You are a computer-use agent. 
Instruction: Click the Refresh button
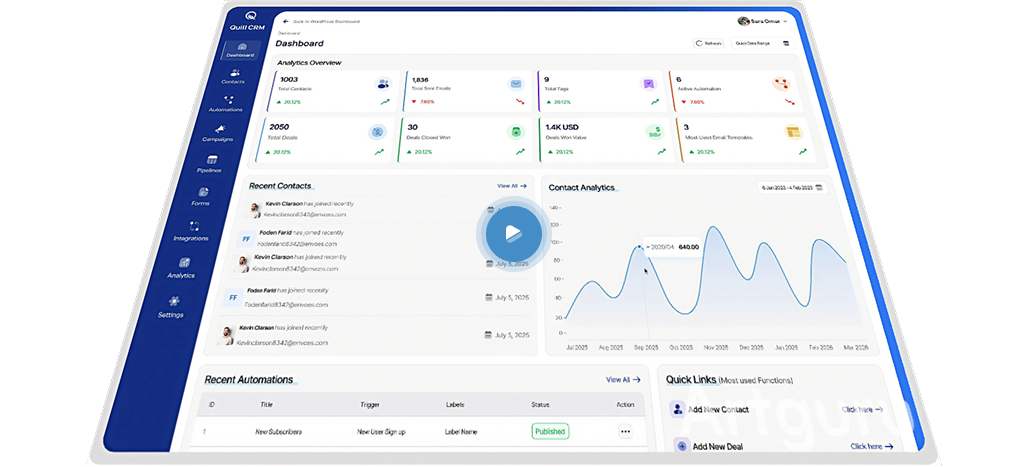(708, 43)
